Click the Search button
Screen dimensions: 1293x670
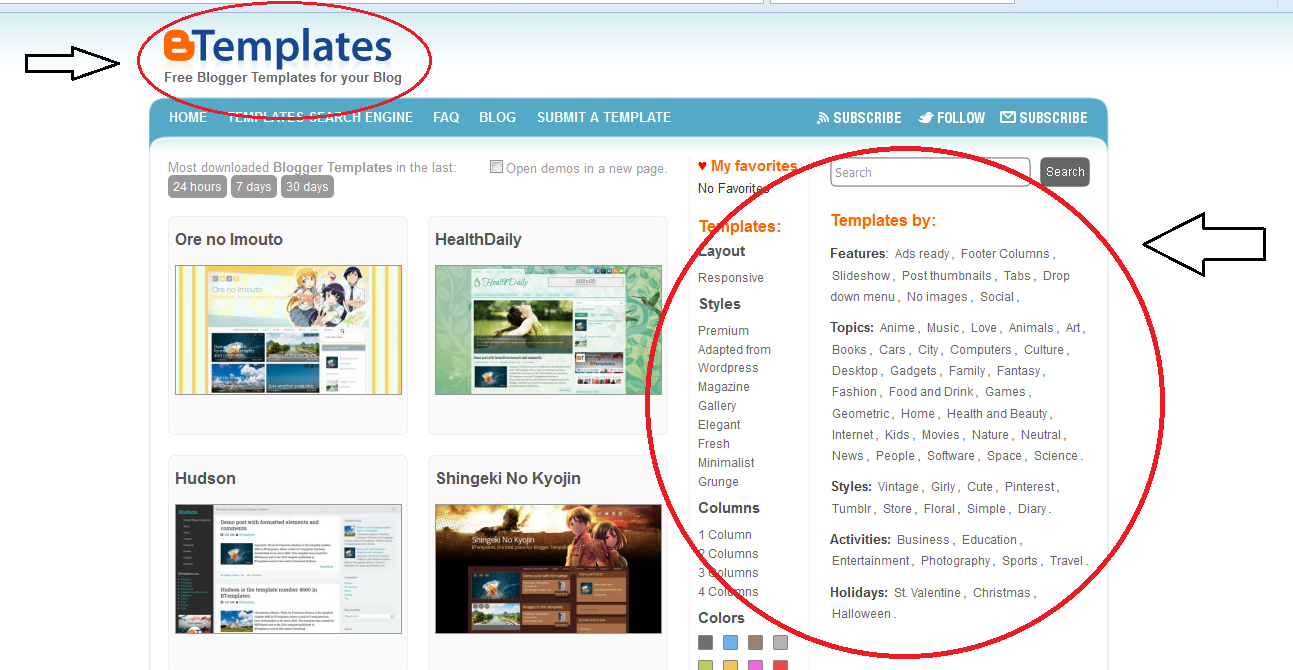tap(1064, 172)
